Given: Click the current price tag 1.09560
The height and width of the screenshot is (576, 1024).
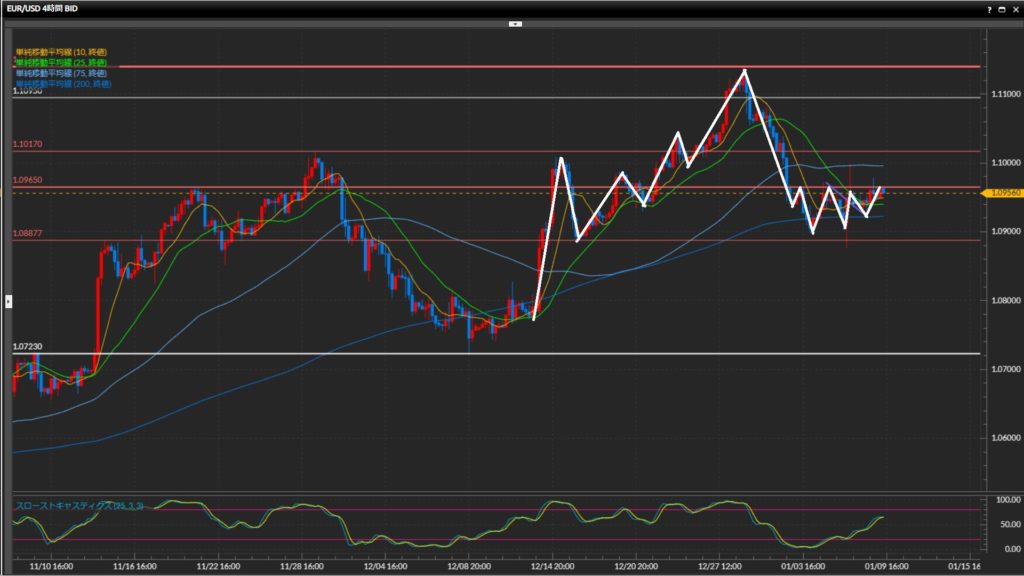Looking at the screenshot, I should point(1003,192).
